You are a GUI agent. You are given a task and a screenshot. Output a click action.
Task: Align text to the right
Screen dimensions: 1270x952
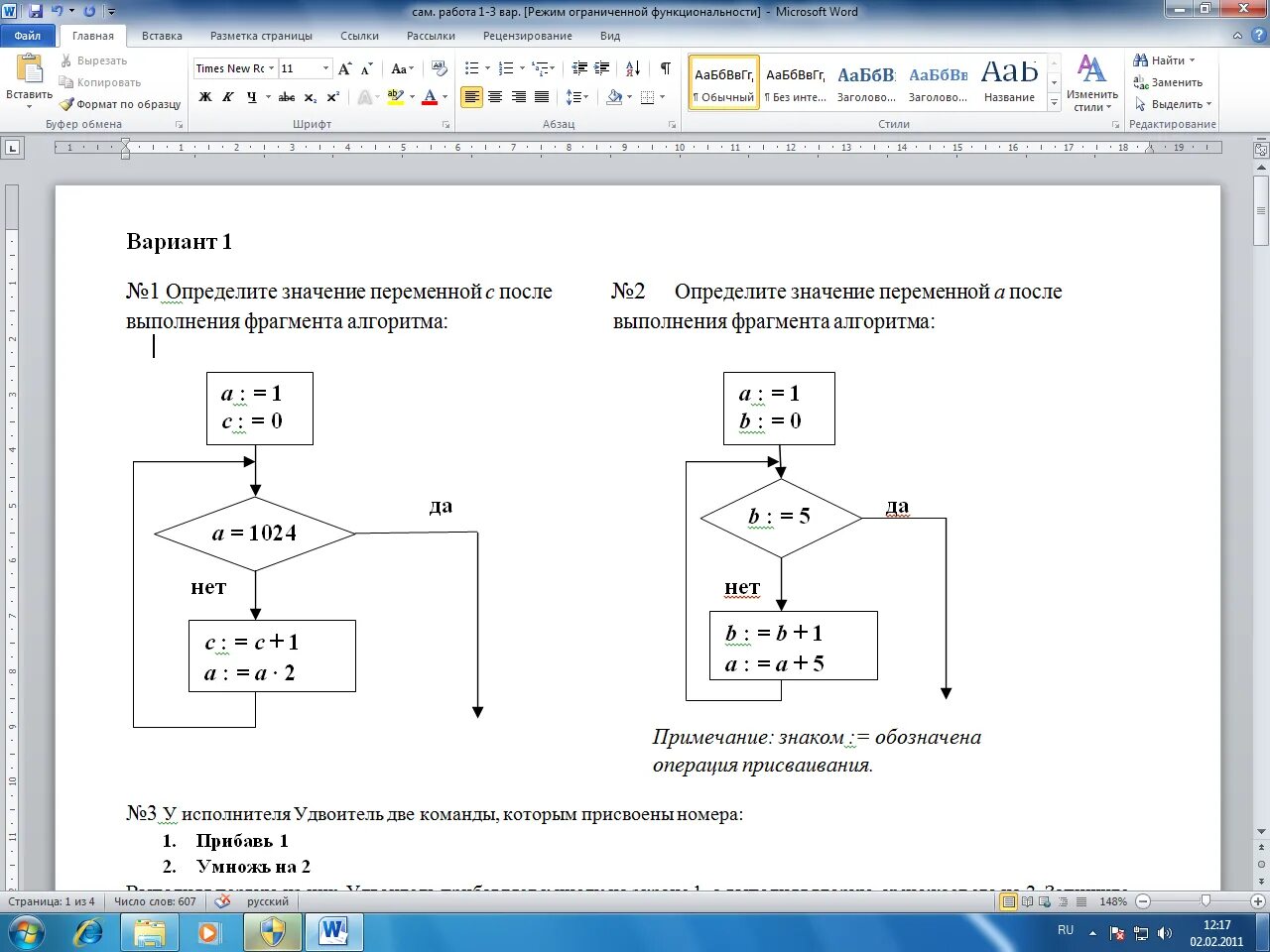pos(518,97)
